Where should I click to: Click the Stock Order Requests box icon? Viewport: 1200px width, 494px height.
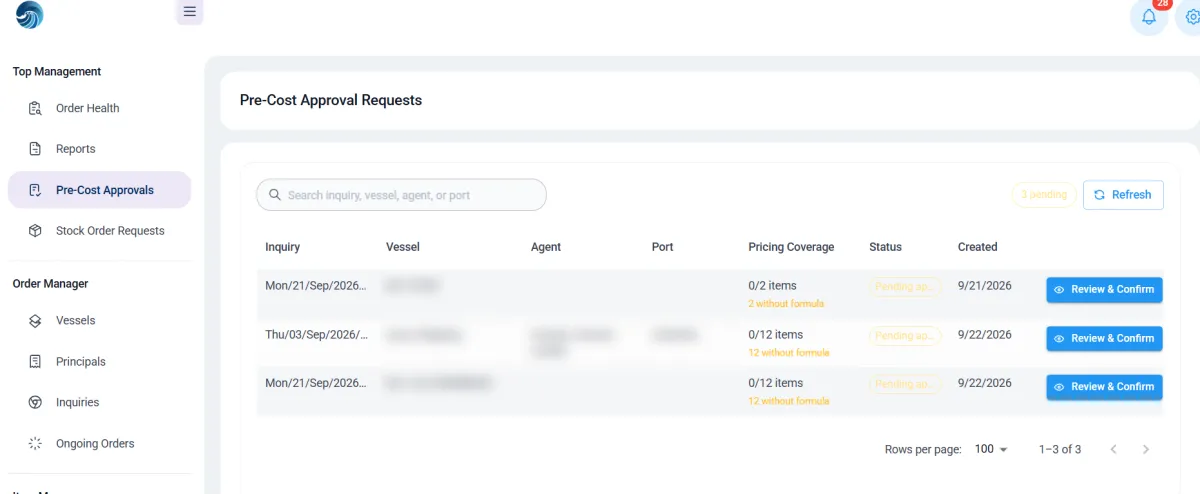[x=35, y=231]
